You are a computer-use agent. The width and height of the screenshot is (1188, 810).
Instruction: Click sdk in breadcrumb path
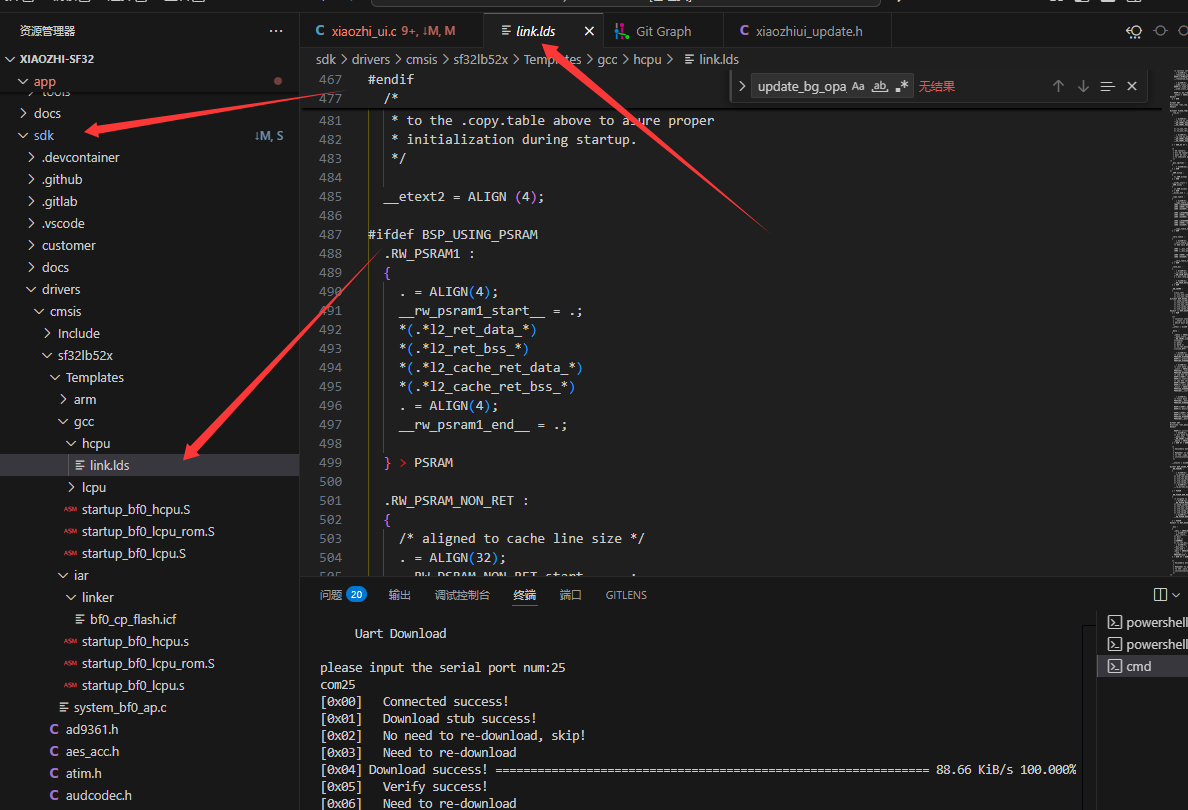pyautogui.click(x=326, y=59)
